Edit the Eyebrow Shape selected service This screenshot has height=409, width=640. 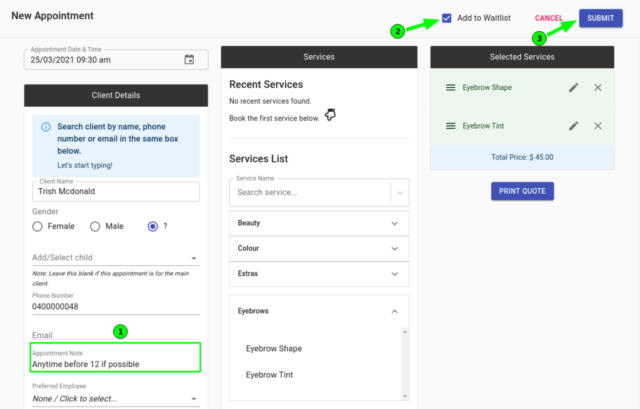click(x=573, y=88)
